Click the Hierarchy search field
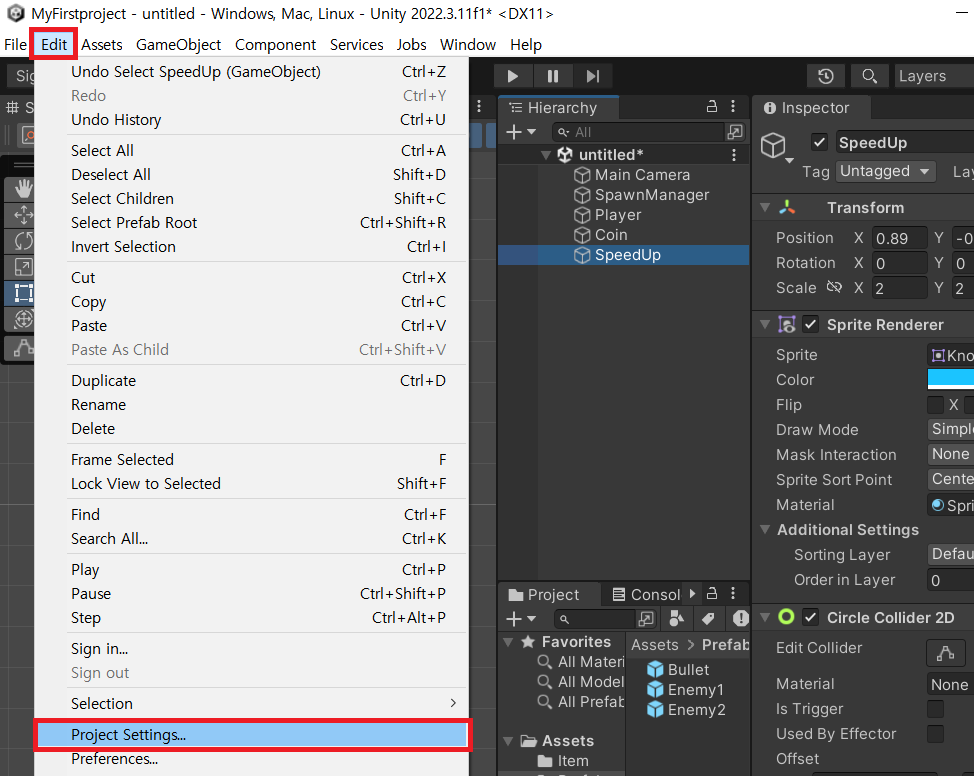The width and height of the screenshot is (974, 776). (x=639, y=132)
